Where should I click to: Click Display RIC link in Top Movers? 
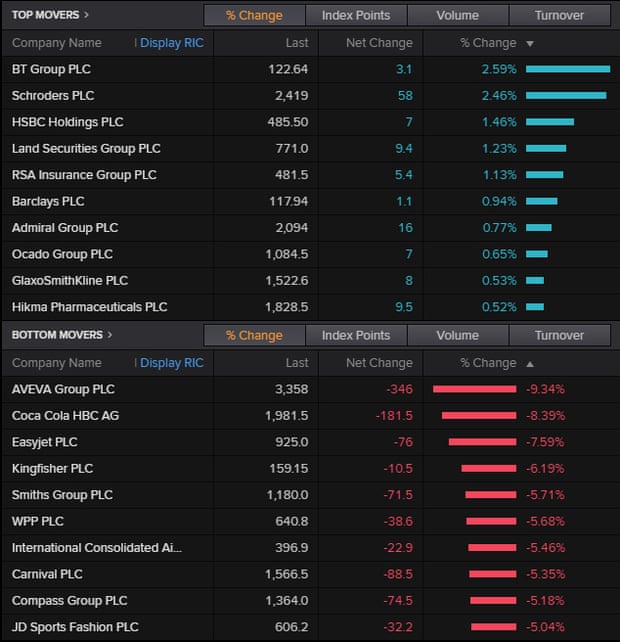pos(172,43)
